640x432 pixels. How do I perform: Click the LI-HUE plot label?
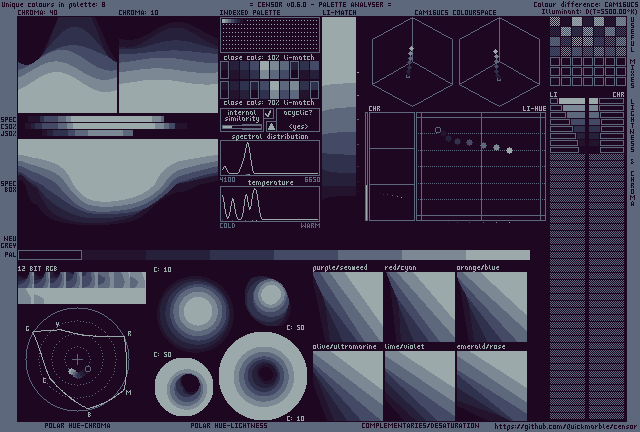534,109
